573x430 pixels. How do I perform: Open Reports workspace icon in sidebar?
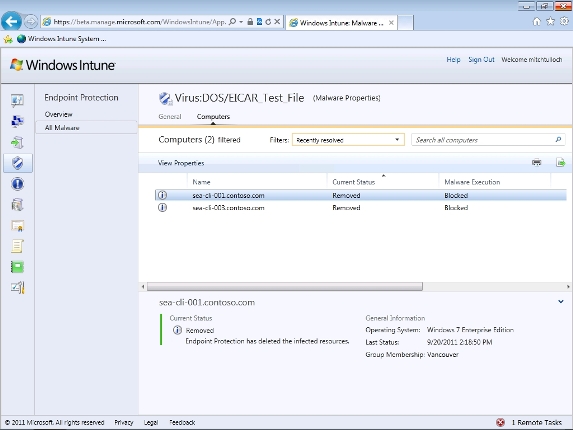coord(17,267)
